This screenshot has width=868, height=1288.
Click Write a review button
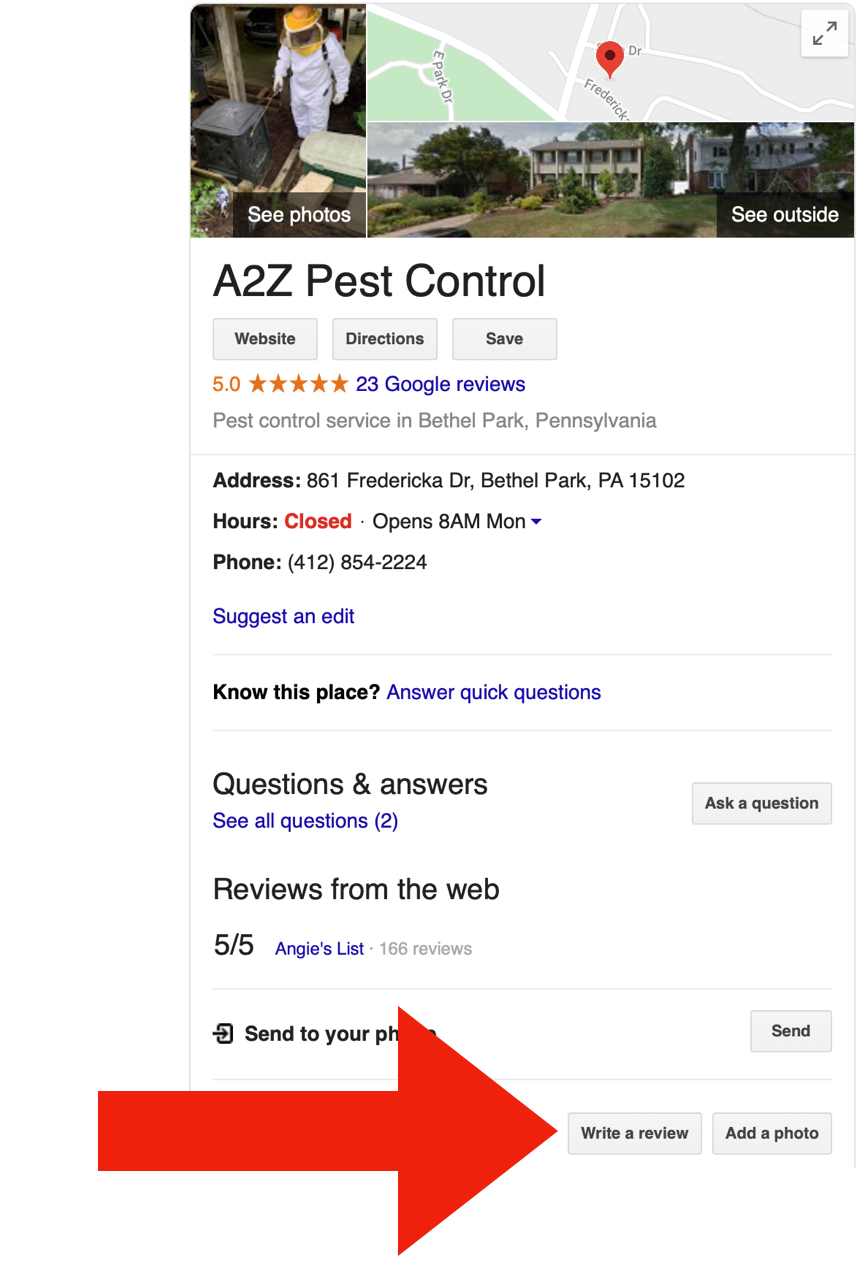(635, 1133)
